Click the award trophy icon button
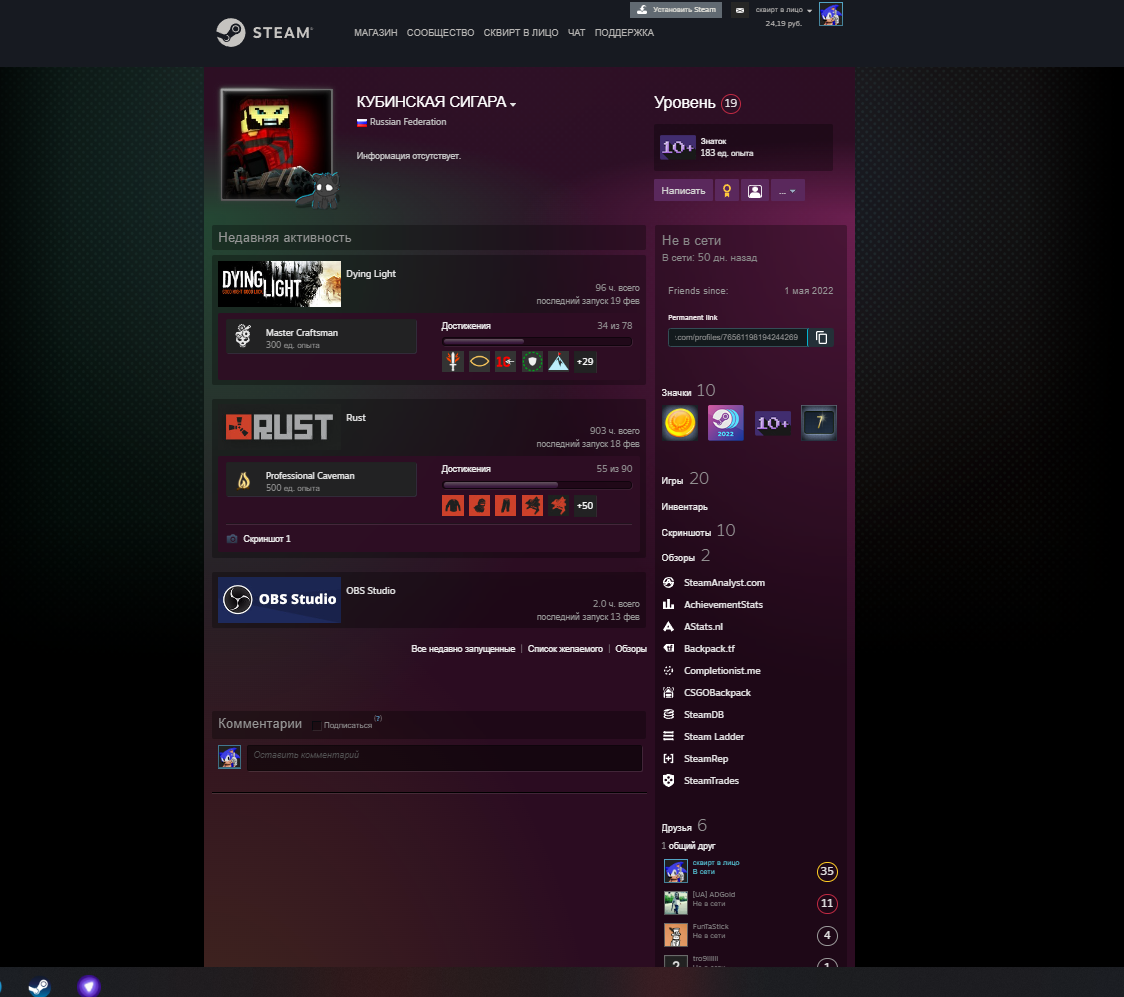 (727, 191)
